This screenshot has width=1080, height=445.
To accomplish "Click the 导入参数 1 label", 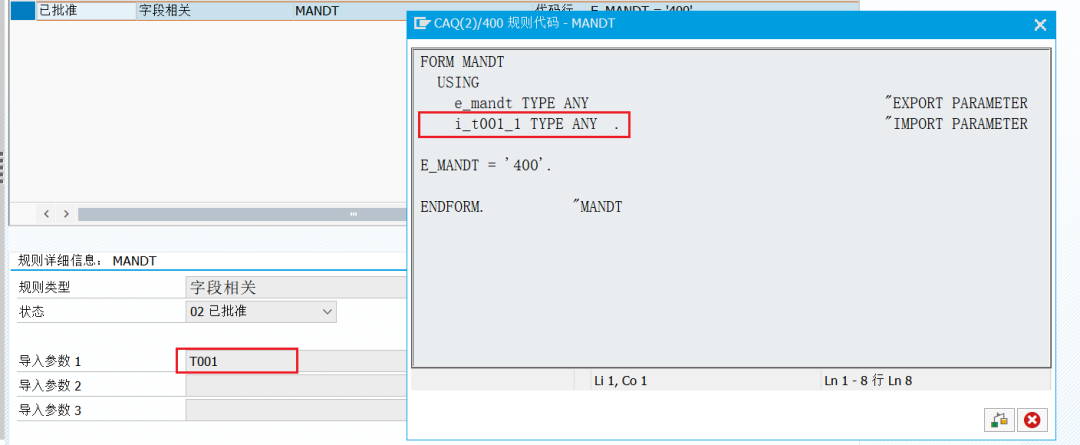I will click(50, 362).
